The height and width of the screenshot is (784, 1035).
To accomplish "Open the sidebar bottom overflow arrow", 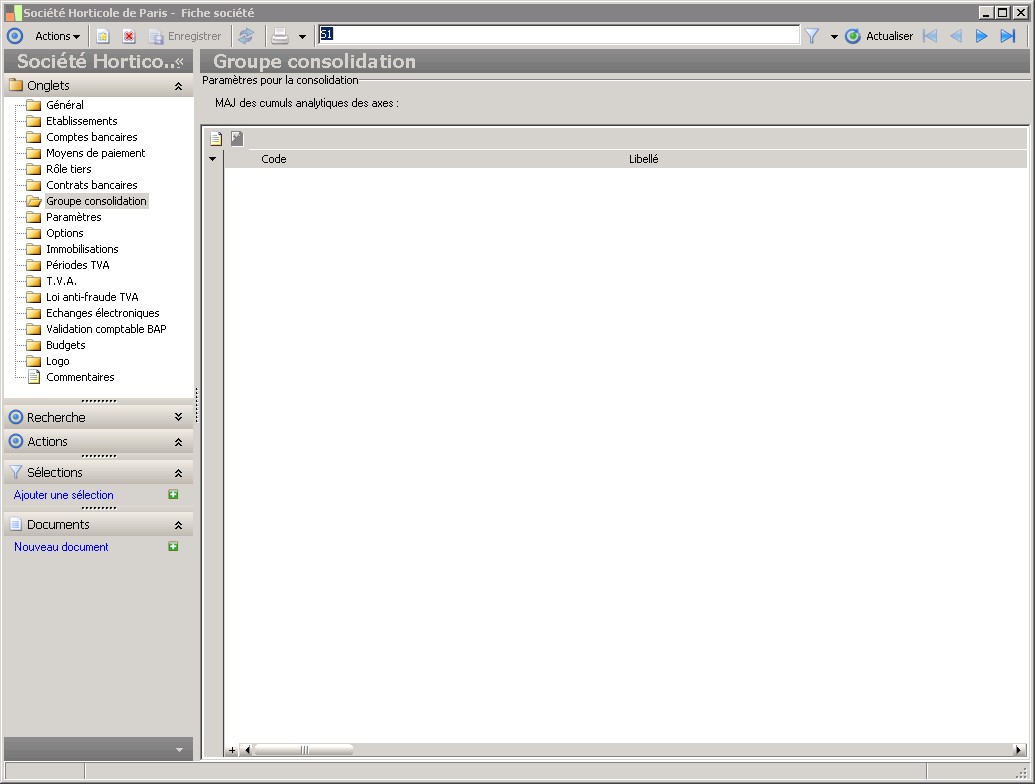I will point(180,750).
